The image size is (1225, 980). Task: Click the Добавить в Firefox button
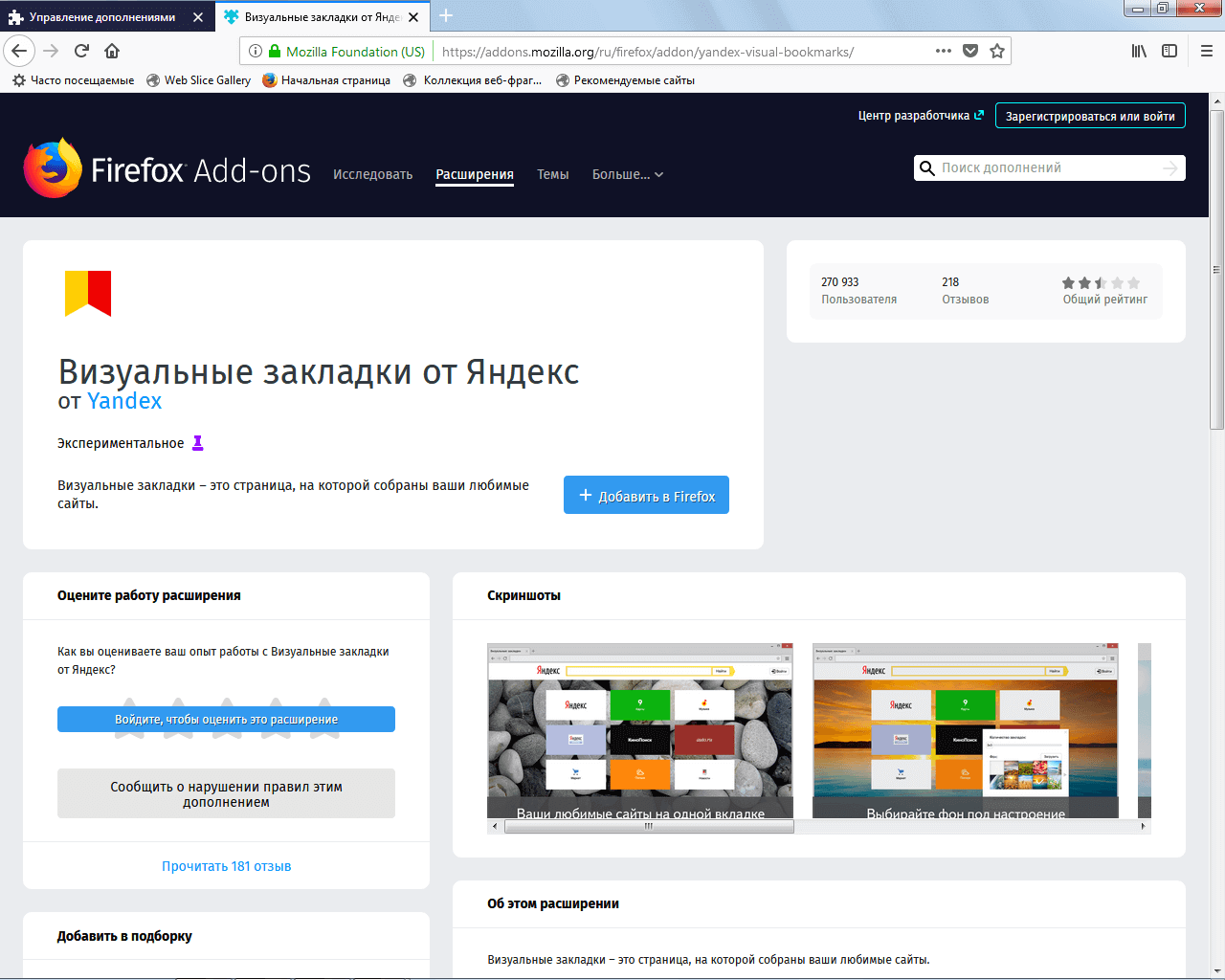tap(646, 495)
